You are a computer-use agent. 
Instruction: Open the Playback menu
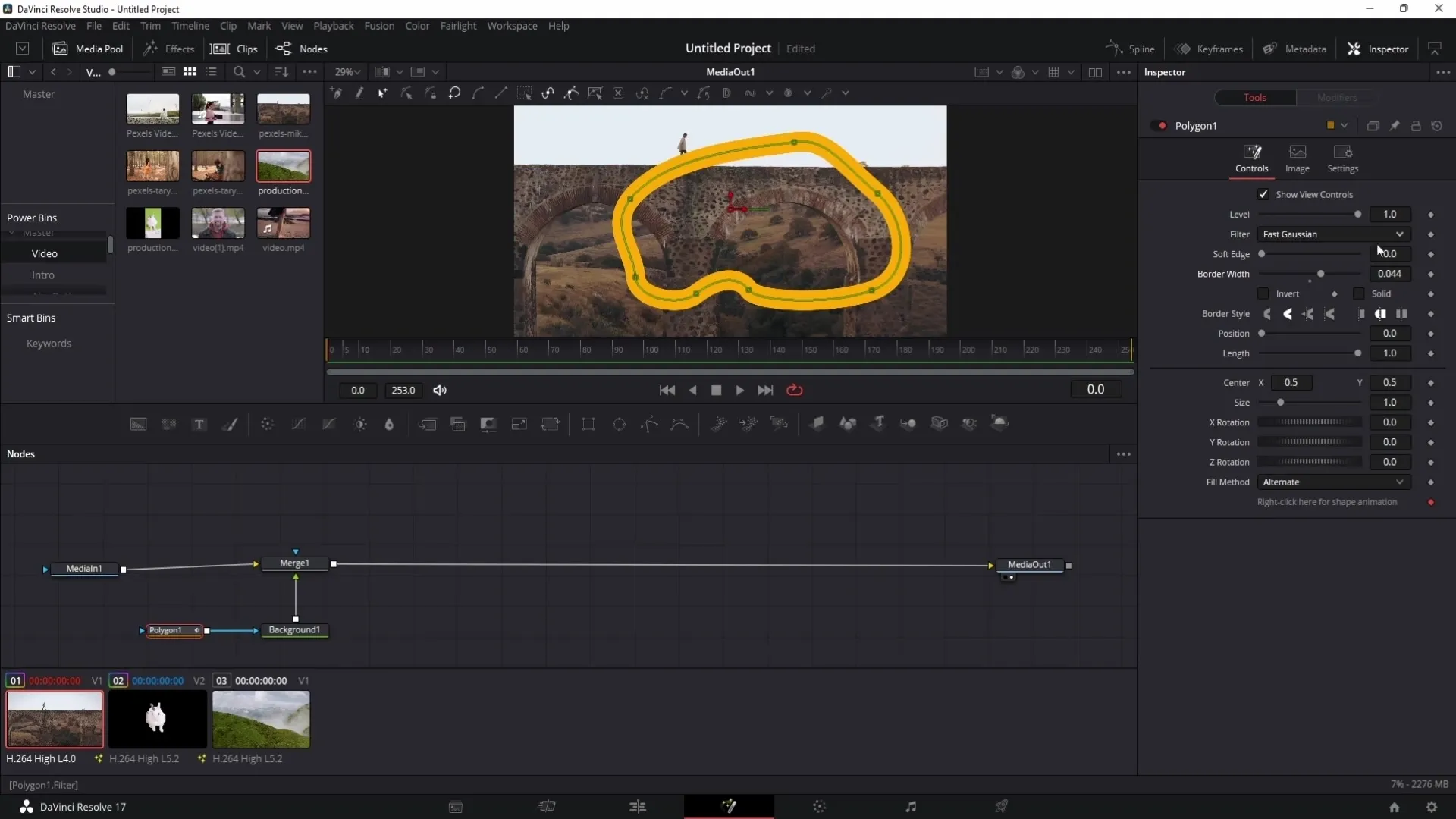click(x=334, y=26)
